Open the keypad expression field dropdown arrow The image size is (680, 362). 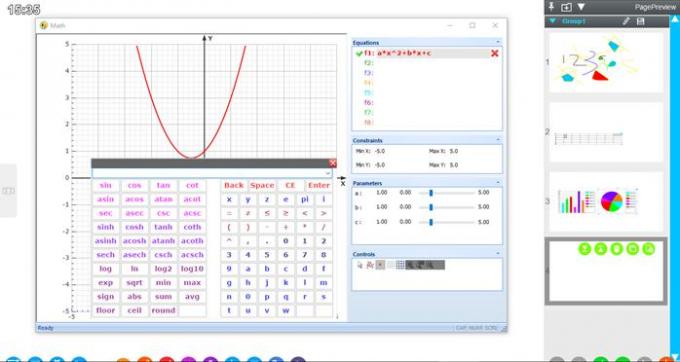(x=328, y=173)
